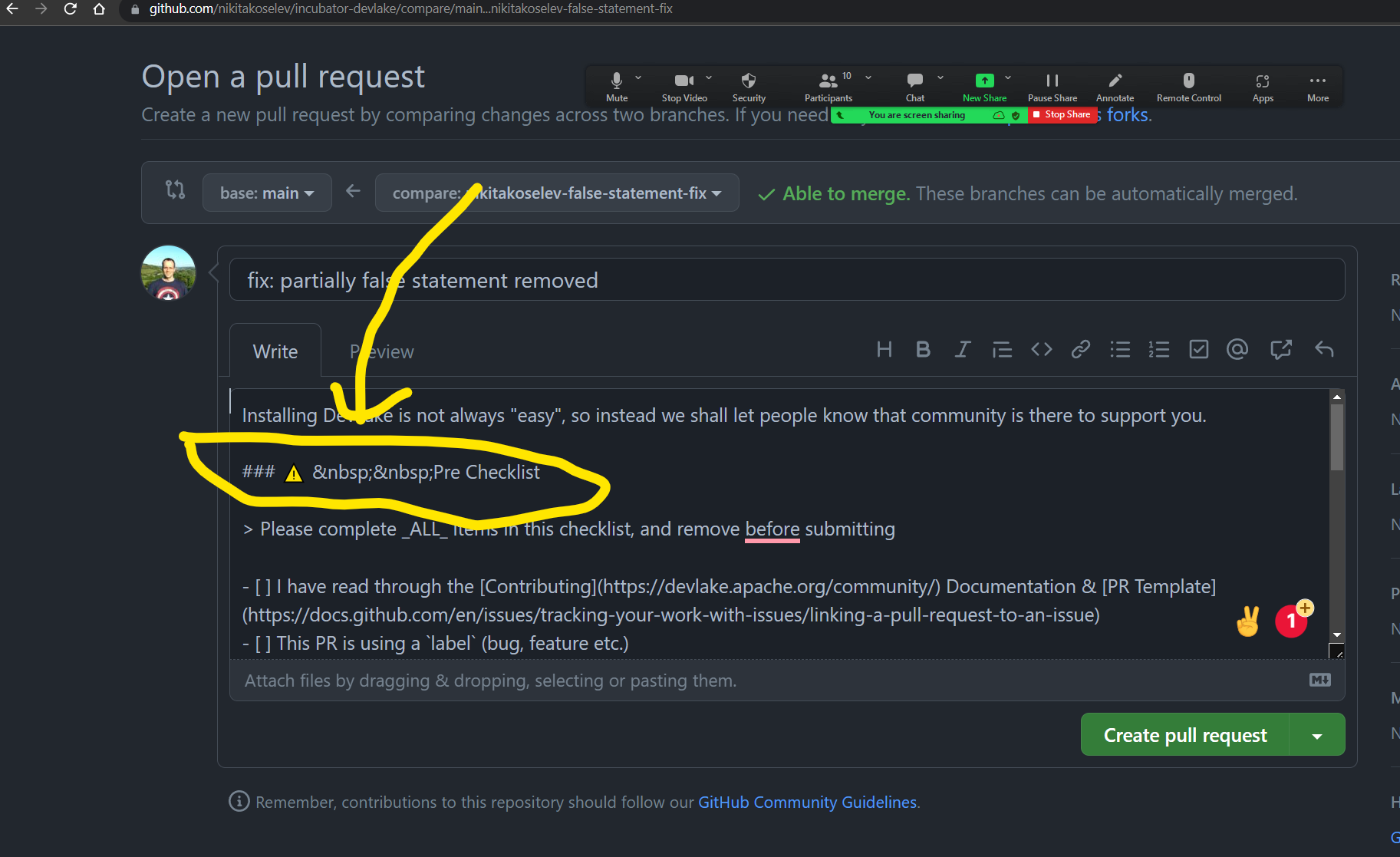Go forward in browser history
1400x857 pixels.
41,9
